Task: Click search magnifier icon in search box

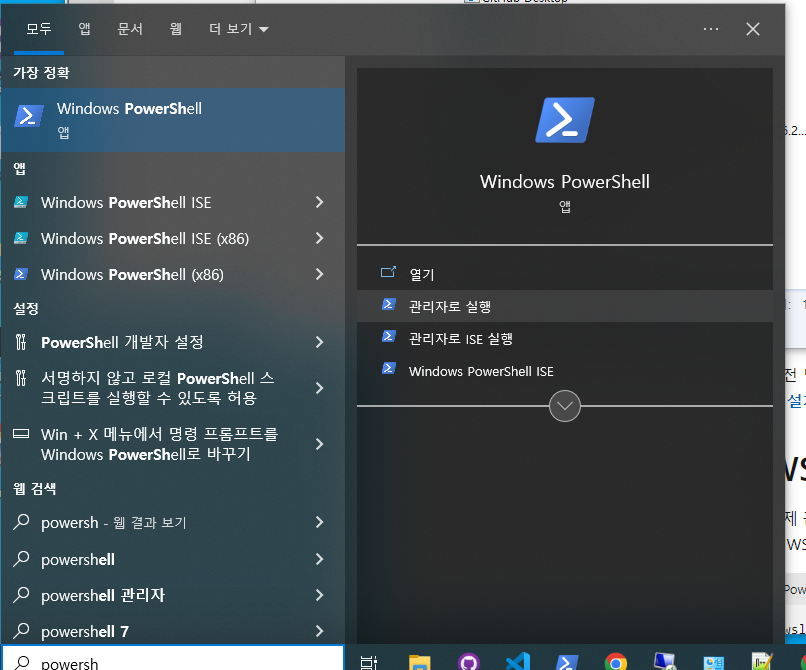Action: point(22,662)
